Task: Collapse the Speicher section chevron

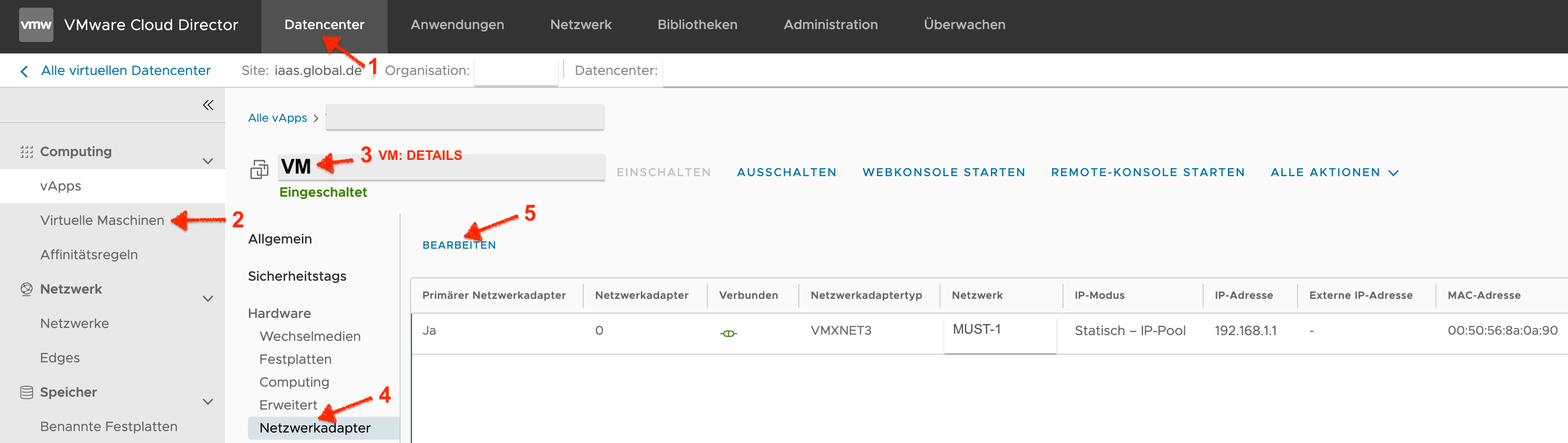Action: click(208, 401)
